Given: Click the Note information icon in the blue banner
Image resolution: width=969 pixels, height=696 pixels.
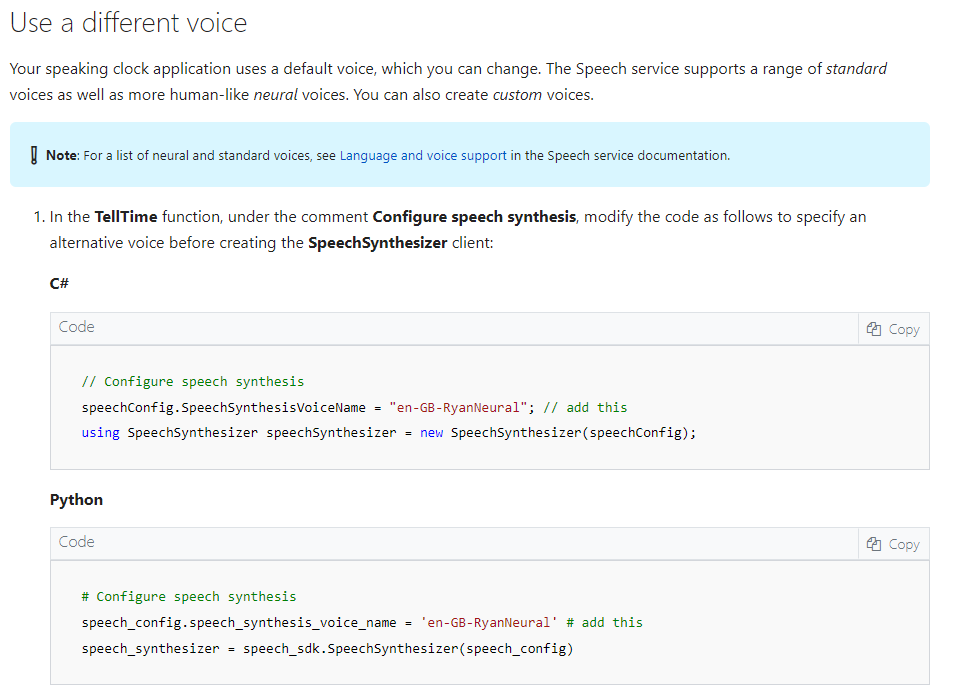Looking at the screenshot, I should 33,155.
